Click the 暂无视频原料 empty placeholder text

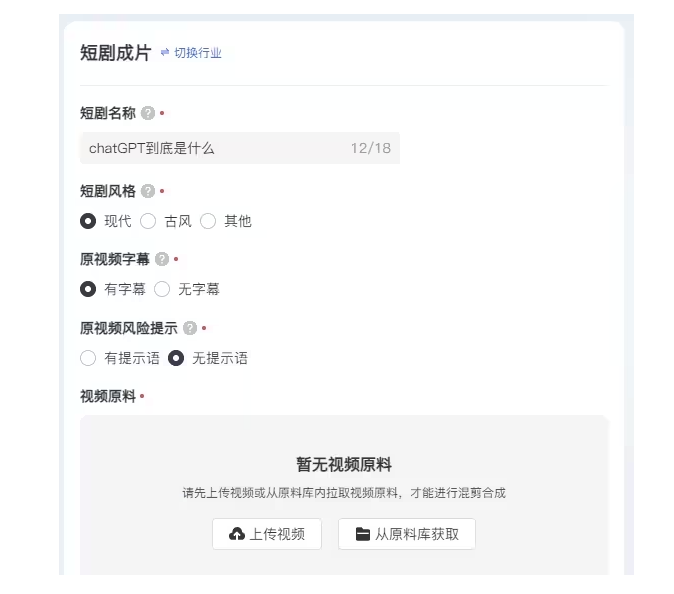[344, 465]
